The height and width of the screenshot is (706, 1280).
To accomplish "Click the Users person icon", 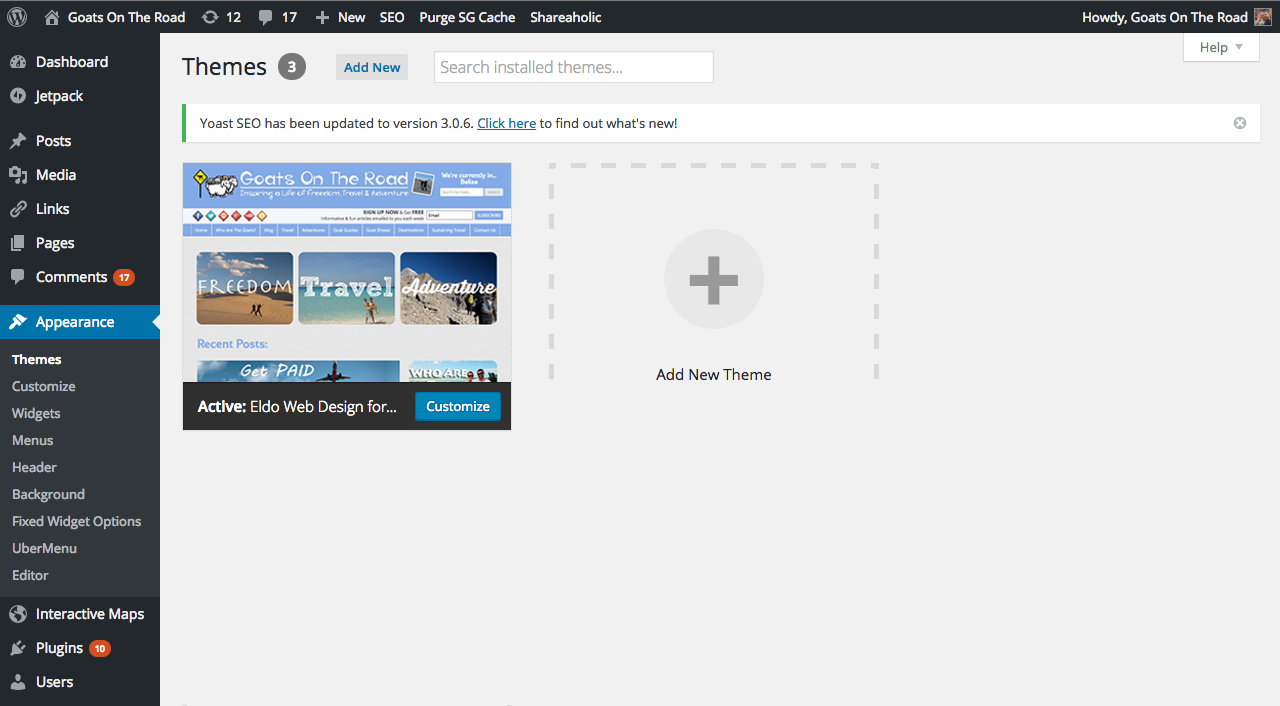I will (18, 682).
